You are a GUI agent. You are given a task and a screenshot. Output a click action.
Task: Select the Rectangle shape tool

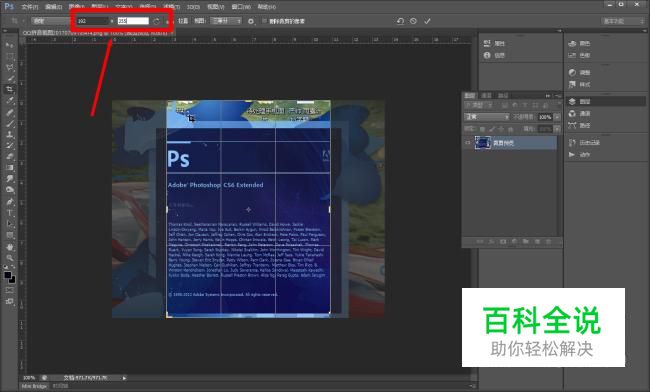[x=10, y=235]
